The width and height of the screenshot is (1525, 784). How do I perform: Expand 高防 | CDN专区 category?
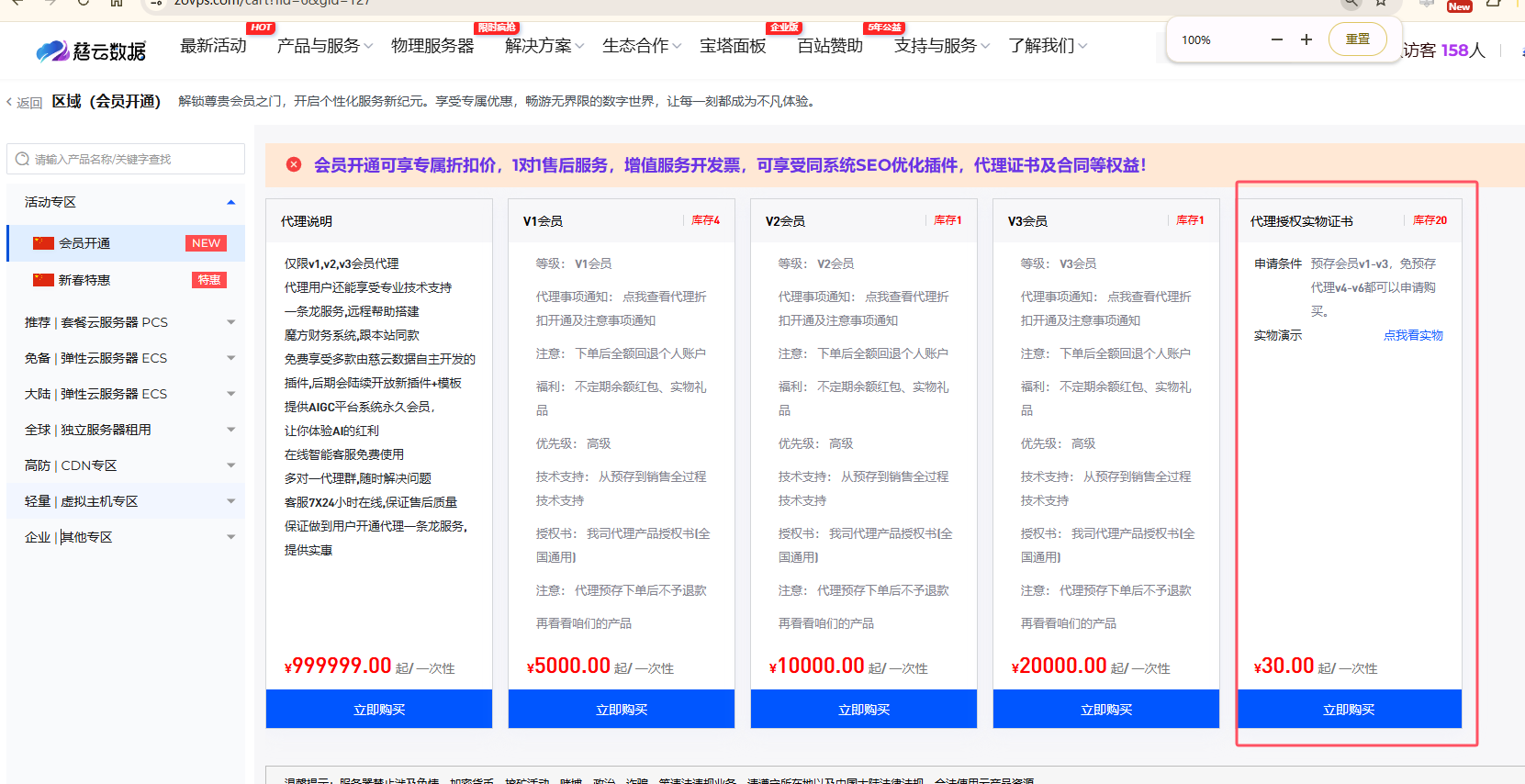click(x=230, y=465)
